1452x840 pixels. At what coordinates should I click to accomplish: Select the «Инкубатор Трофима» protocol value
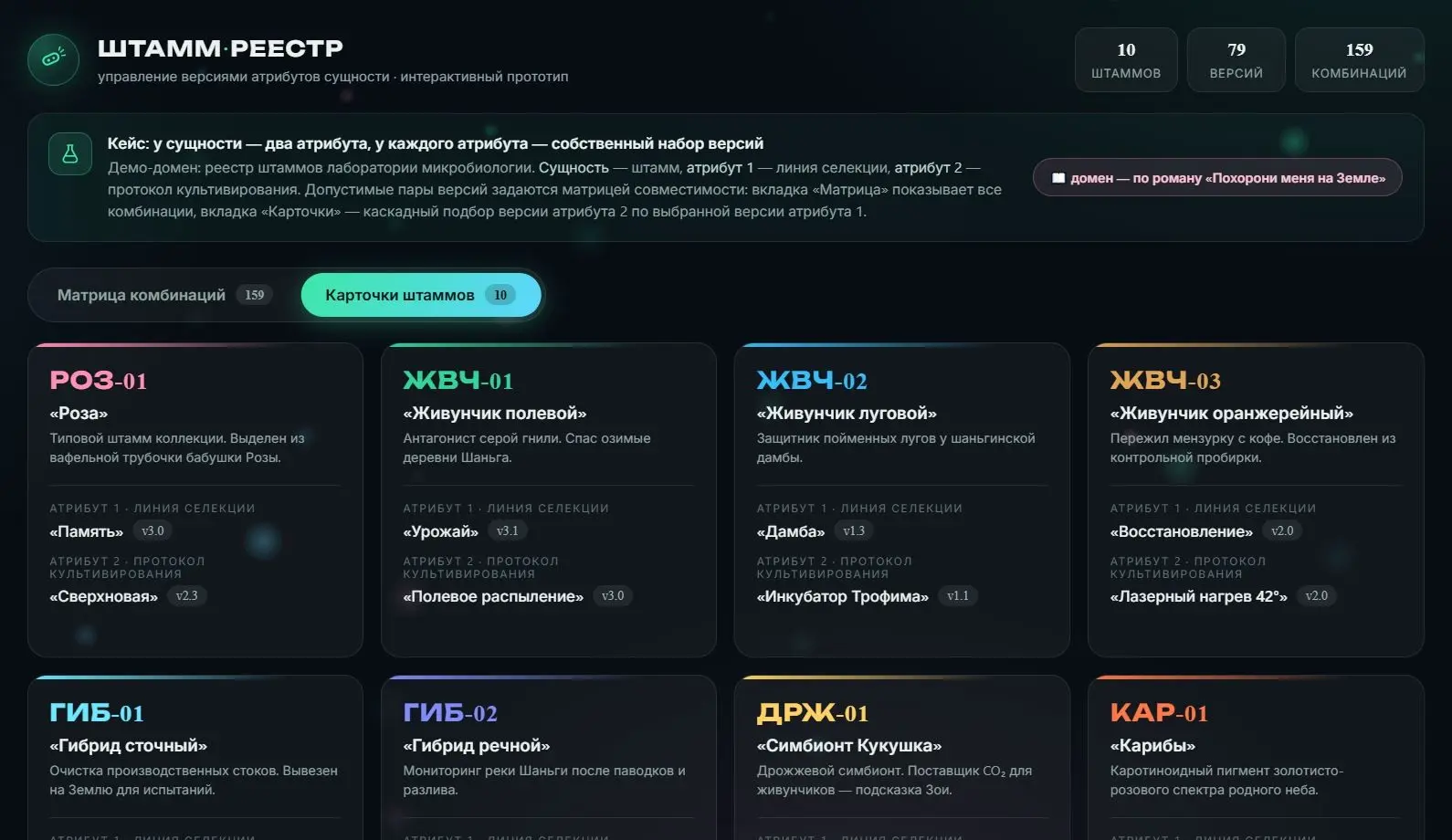pyautogui.click(x=843, y=596)
